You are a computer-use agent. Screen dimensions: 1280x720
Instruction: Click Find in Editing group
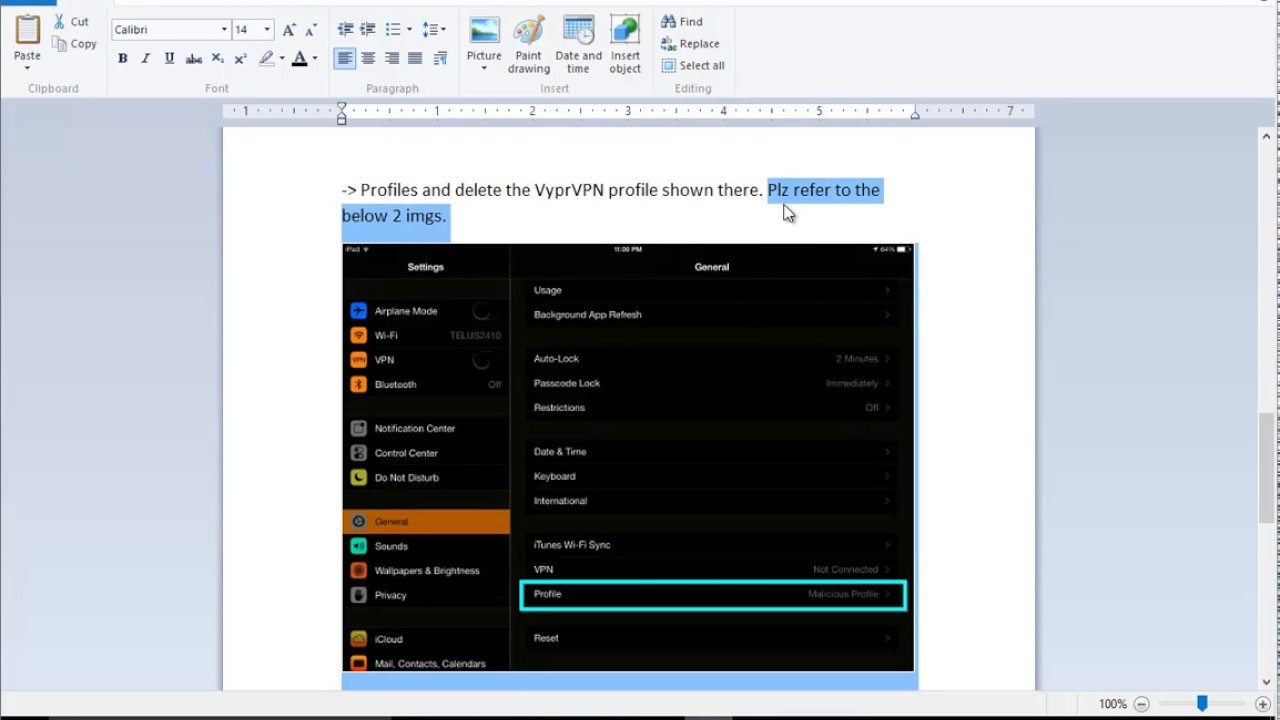(x=682, y=21)
